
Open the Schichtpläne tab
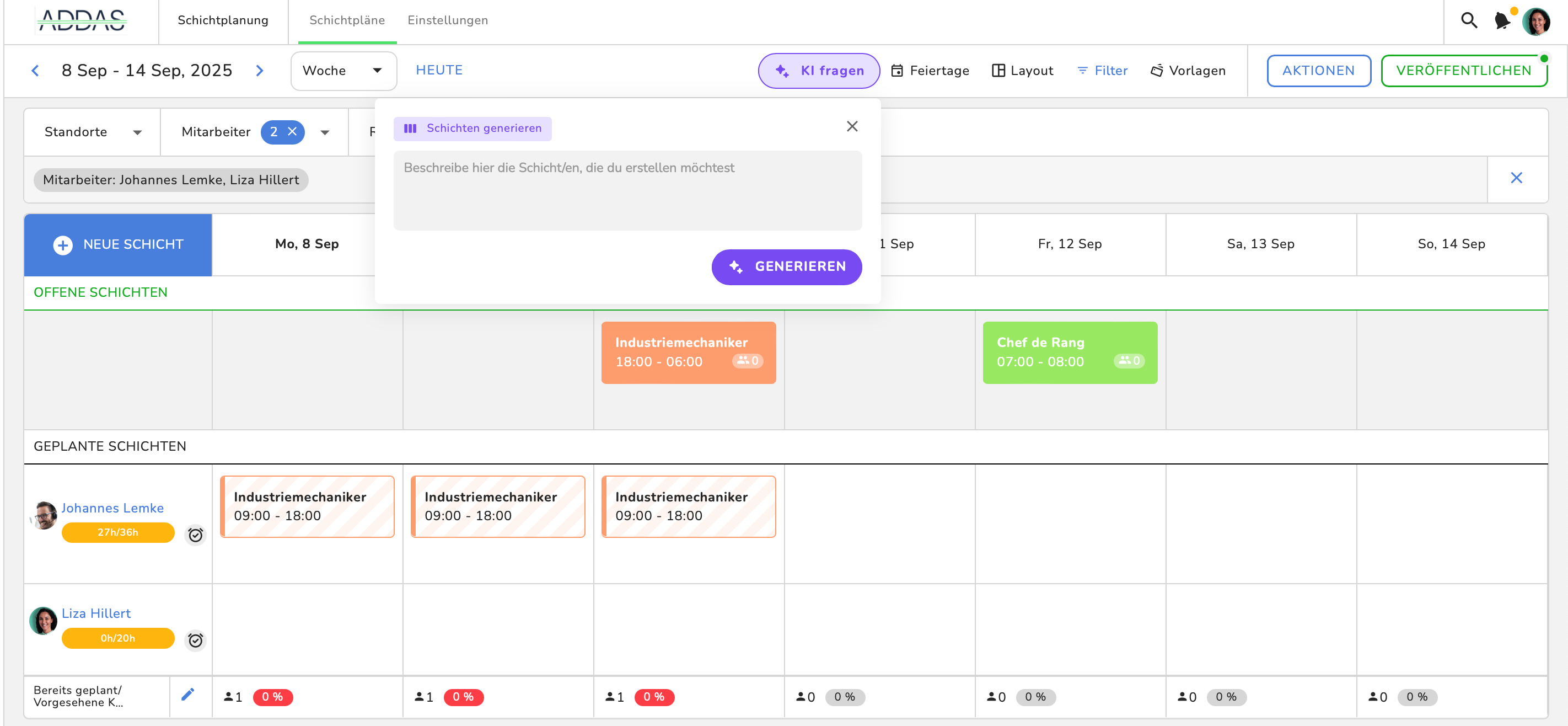point(347,20)
